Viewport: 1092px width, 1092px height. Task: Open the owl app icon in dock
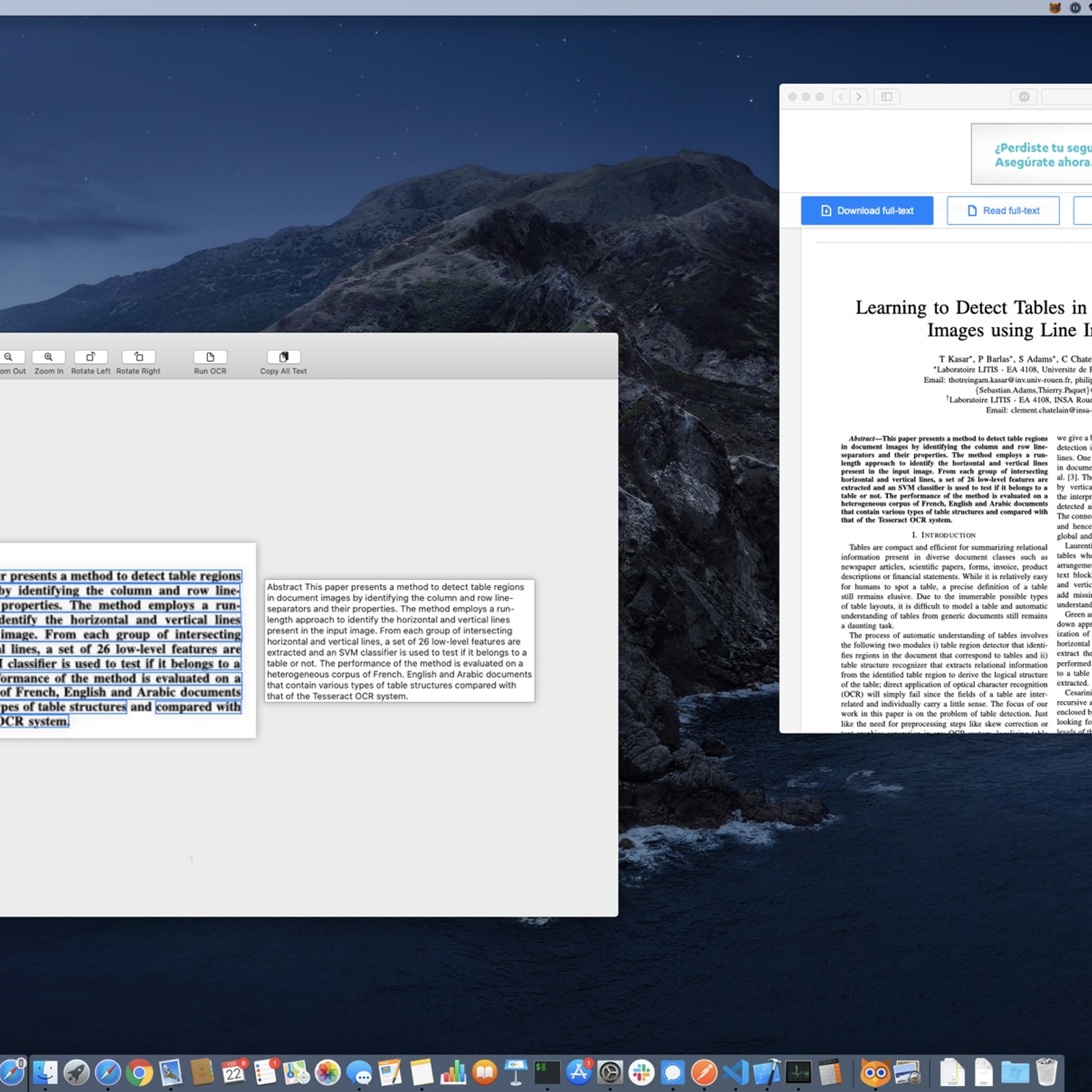point(875,1074)
